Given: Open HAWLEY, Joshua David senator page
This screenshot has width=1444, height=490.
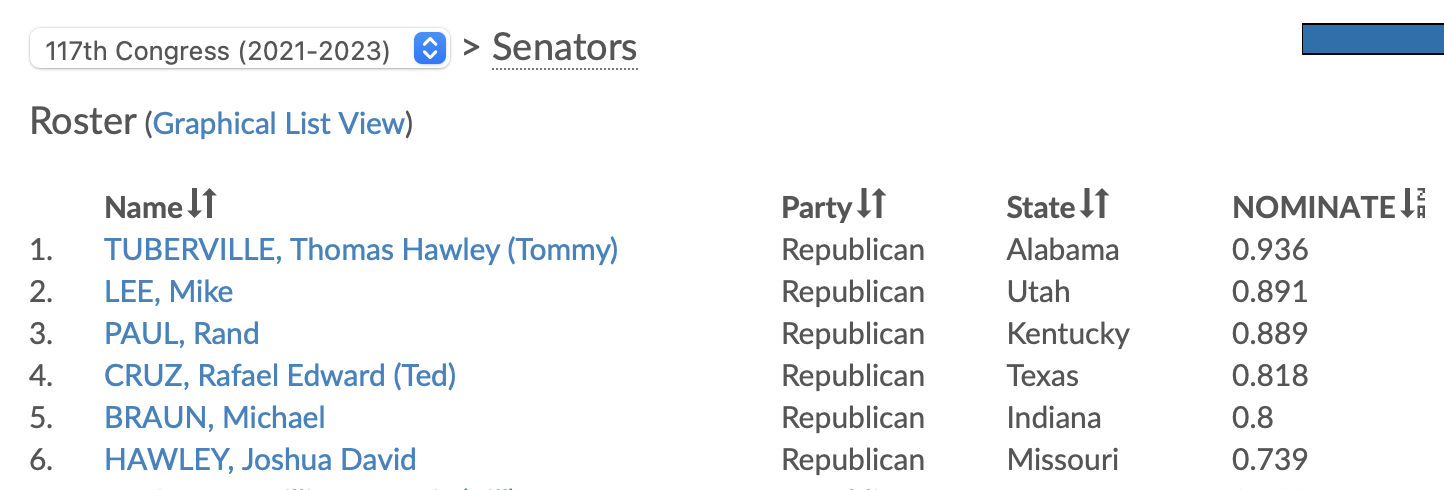Looking at the screenshot, I should coord(260,459).
